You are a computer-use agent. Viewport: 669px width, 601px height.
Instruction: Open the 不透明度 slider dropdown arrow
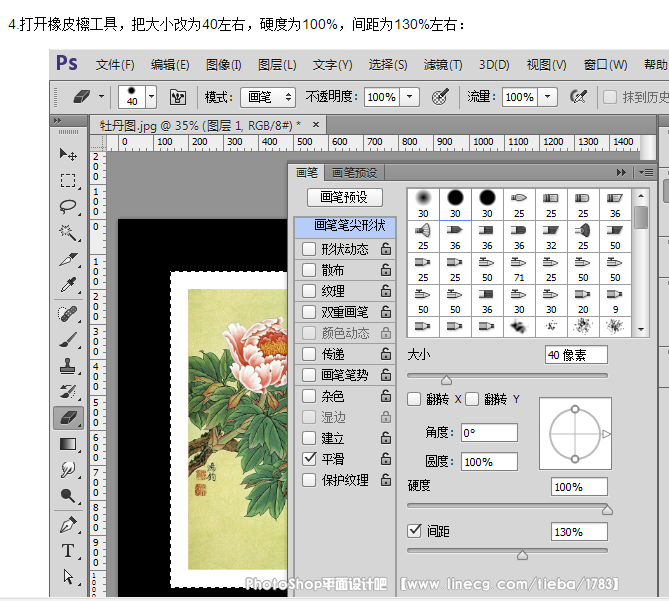point(410,97)
